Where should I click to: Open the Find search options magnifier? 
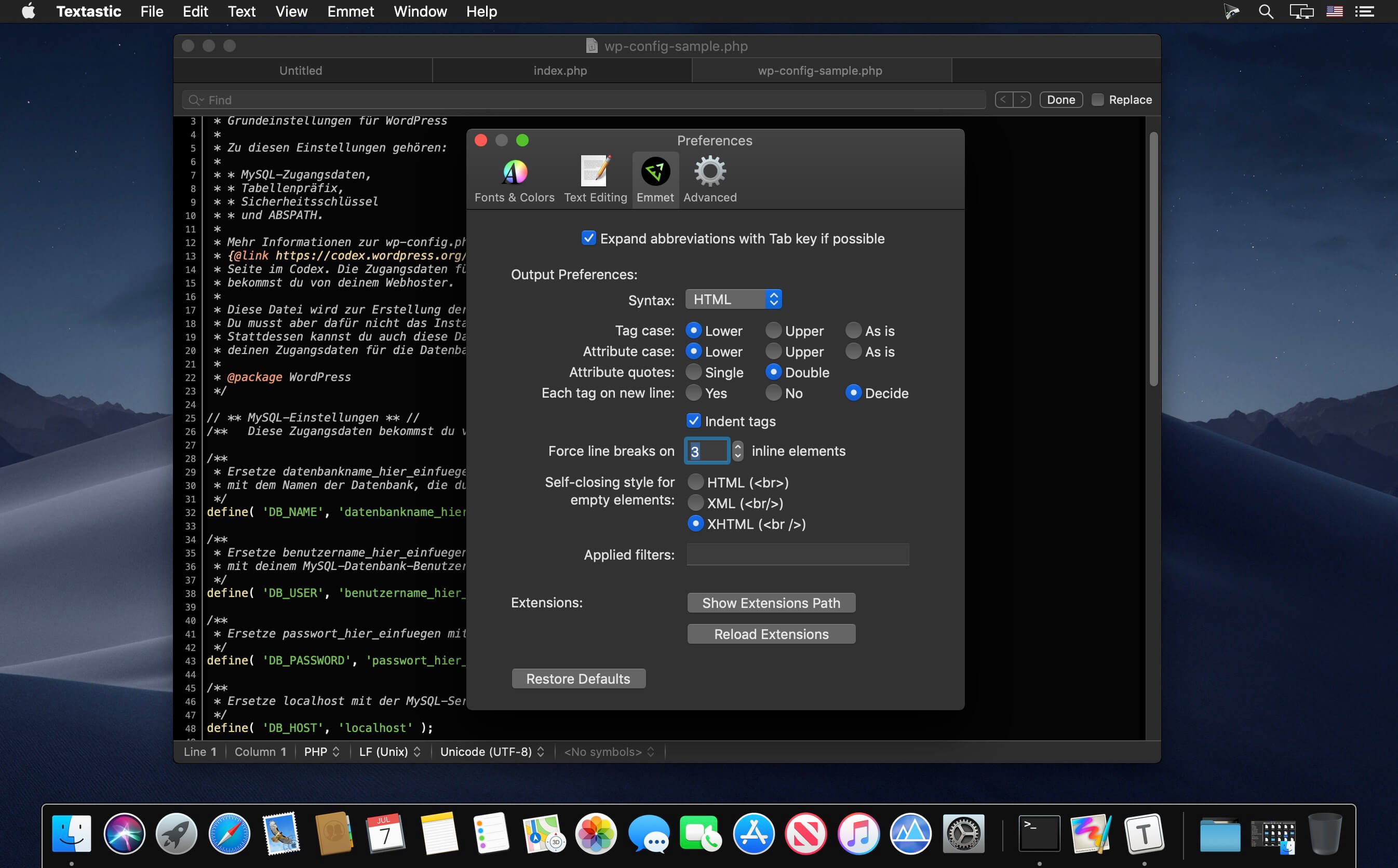click(x=196, y=100)
